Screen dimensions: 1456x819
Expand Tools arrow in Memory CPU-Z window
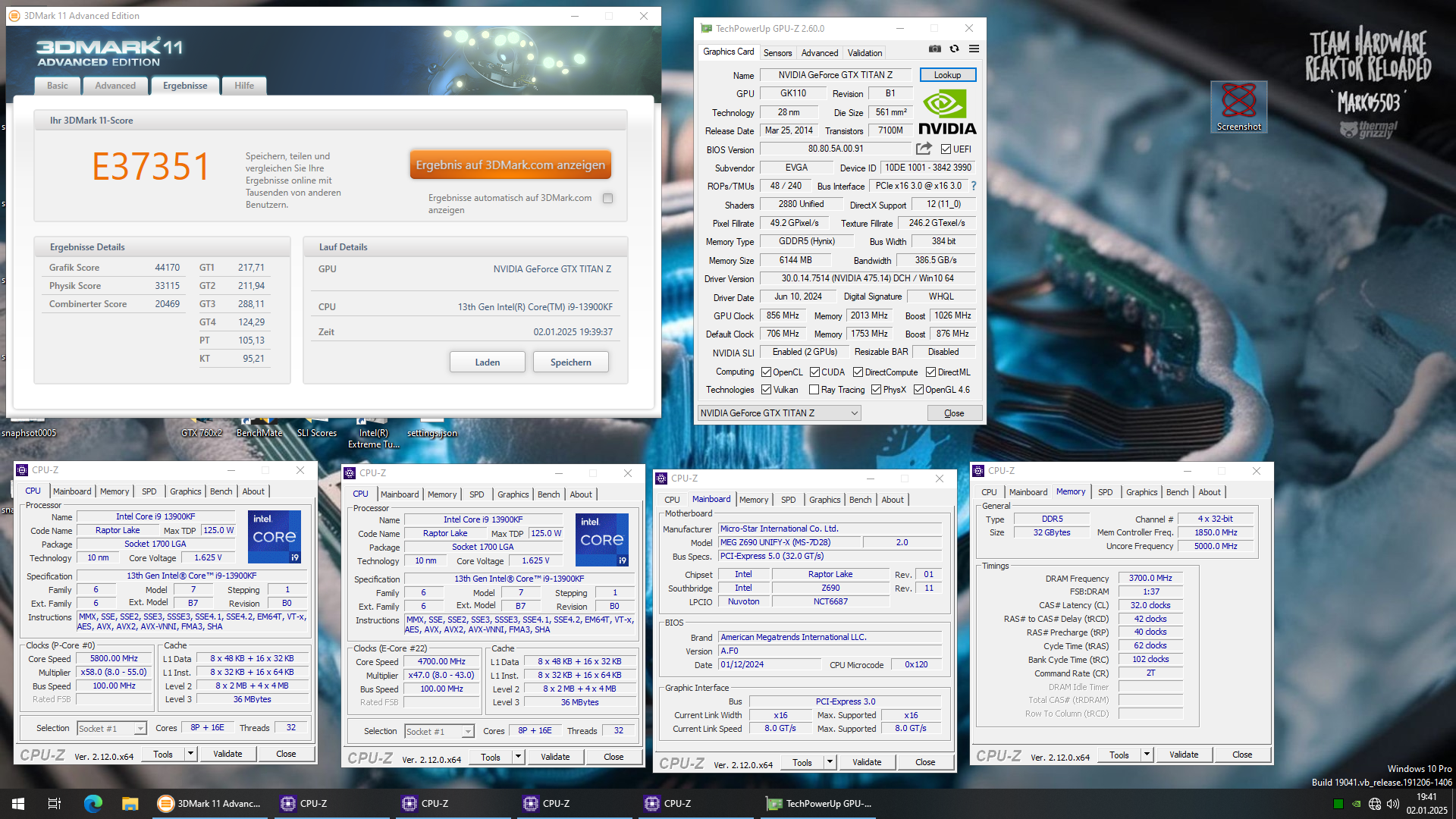pyautogui.click(x=1147, y=755)
